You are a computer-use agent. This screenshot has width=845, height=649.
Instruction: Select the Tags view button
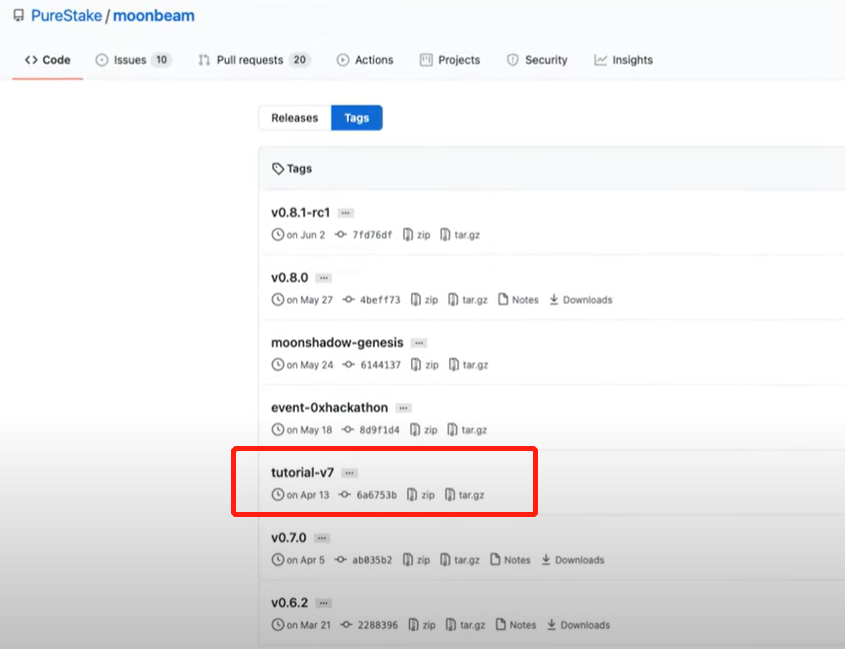(357, 118)
